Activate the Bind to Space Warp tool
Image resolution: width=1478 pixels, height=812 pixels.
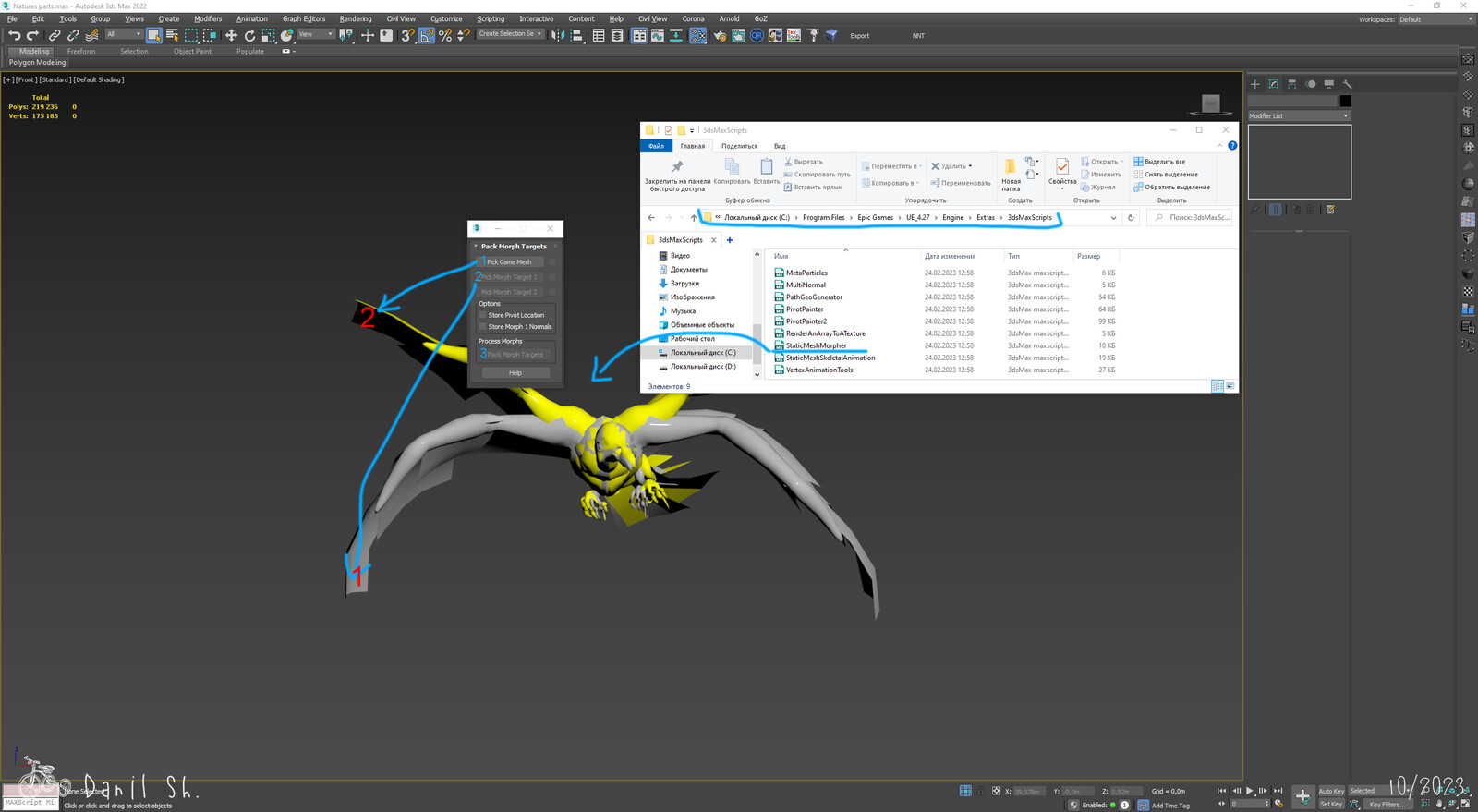coord(91,35)
